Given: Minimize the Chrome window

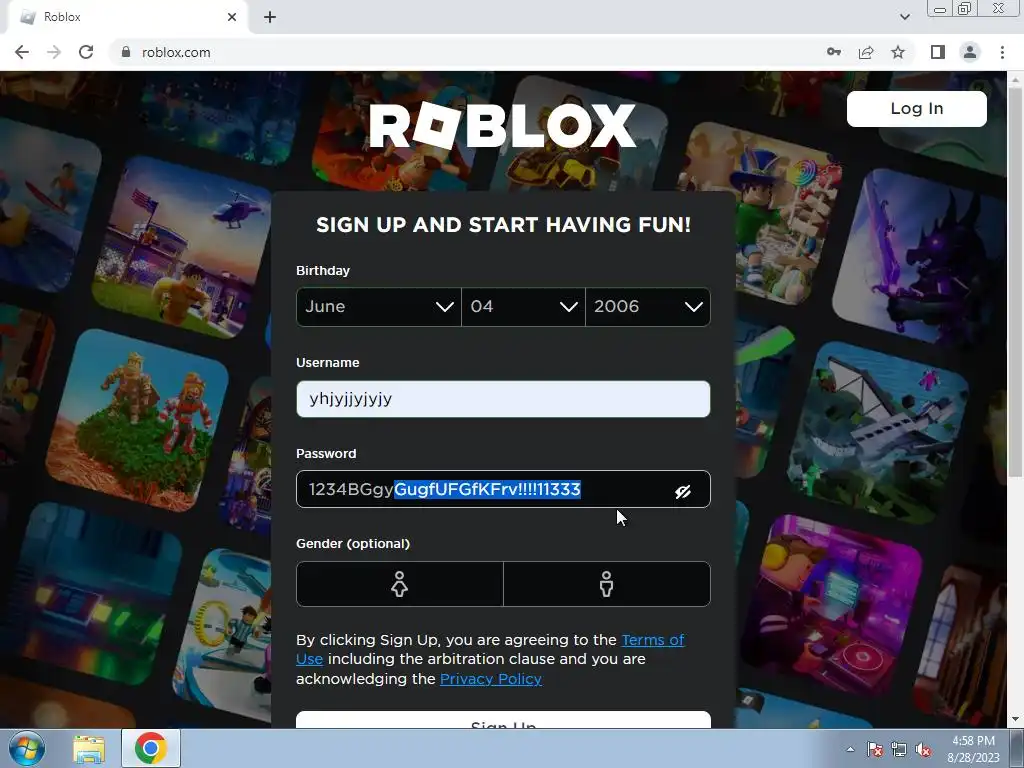Looking at the screenshot, I should tap(940, 9).
